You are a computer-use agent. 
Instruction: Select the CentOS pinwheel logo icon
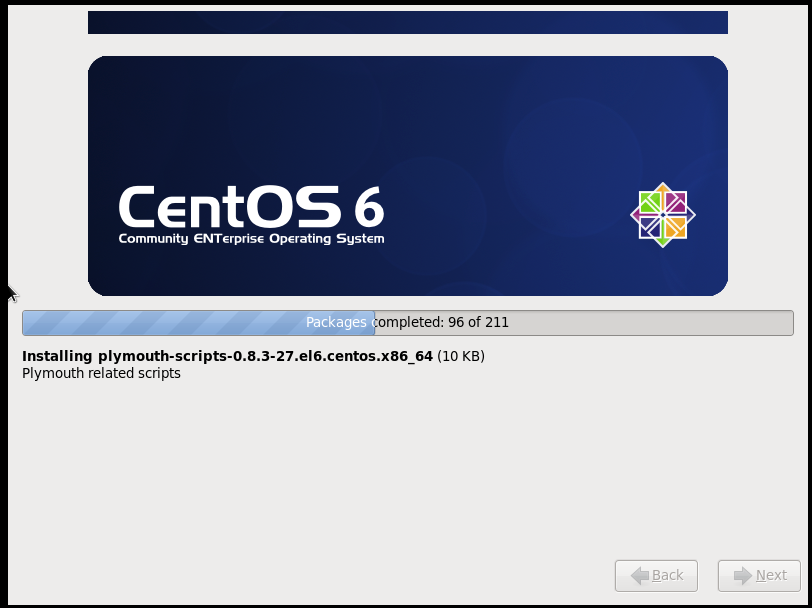[x=663, y=215]
